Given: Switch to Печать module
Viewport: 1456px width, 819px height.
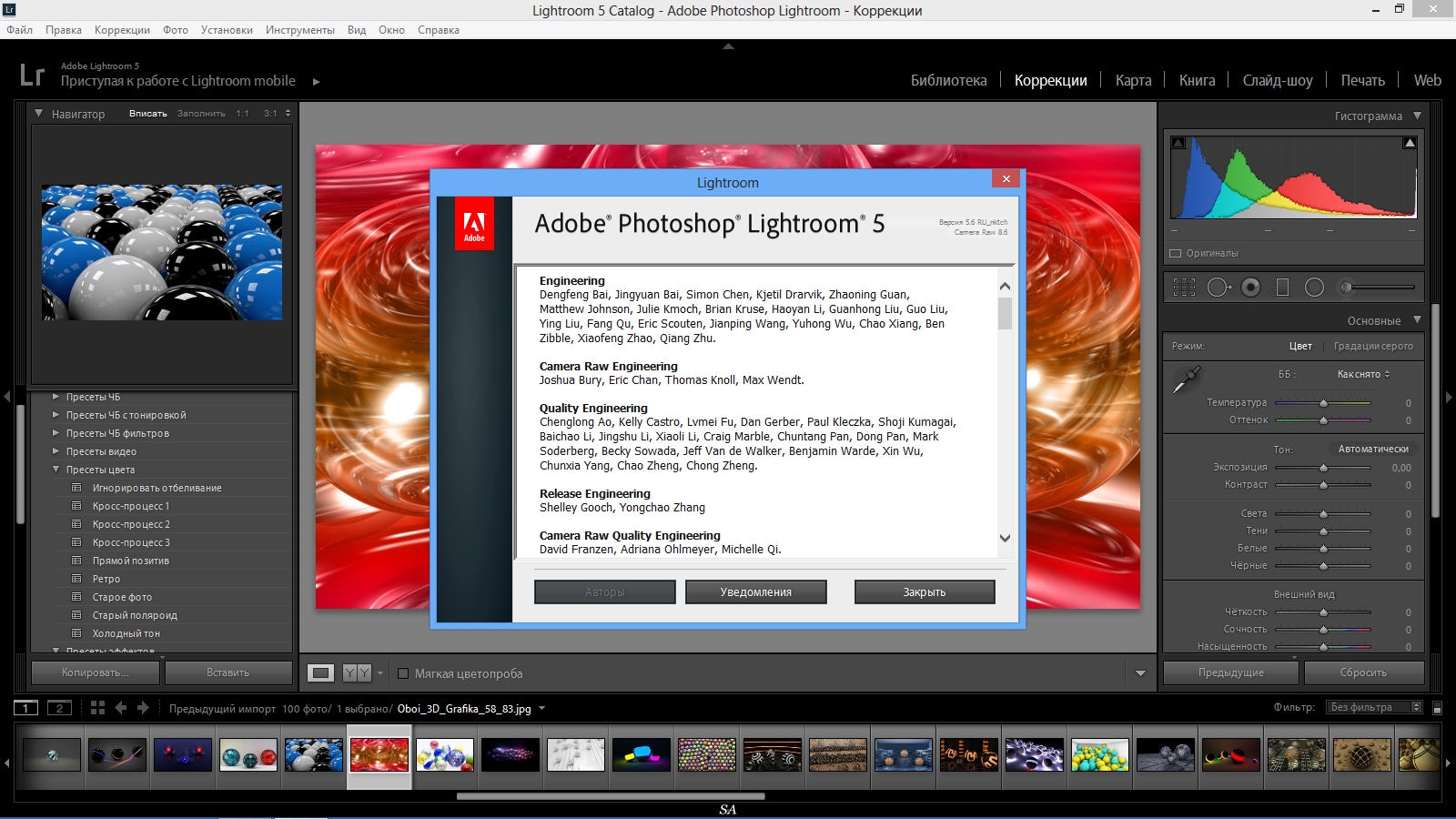Looking at the screenshot, I should click(x=1362, y=80).
